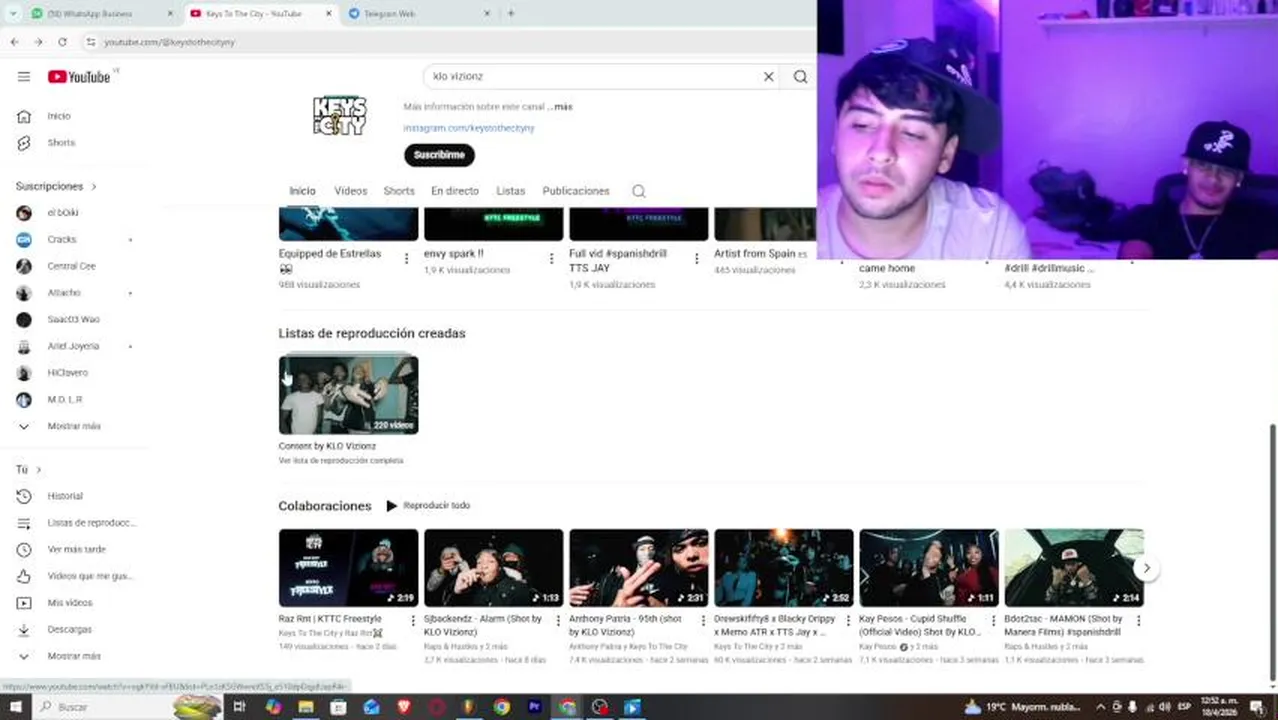Search within channel using the tab-bar magnifier
The image size is (1278, 720).
point(639,191)
